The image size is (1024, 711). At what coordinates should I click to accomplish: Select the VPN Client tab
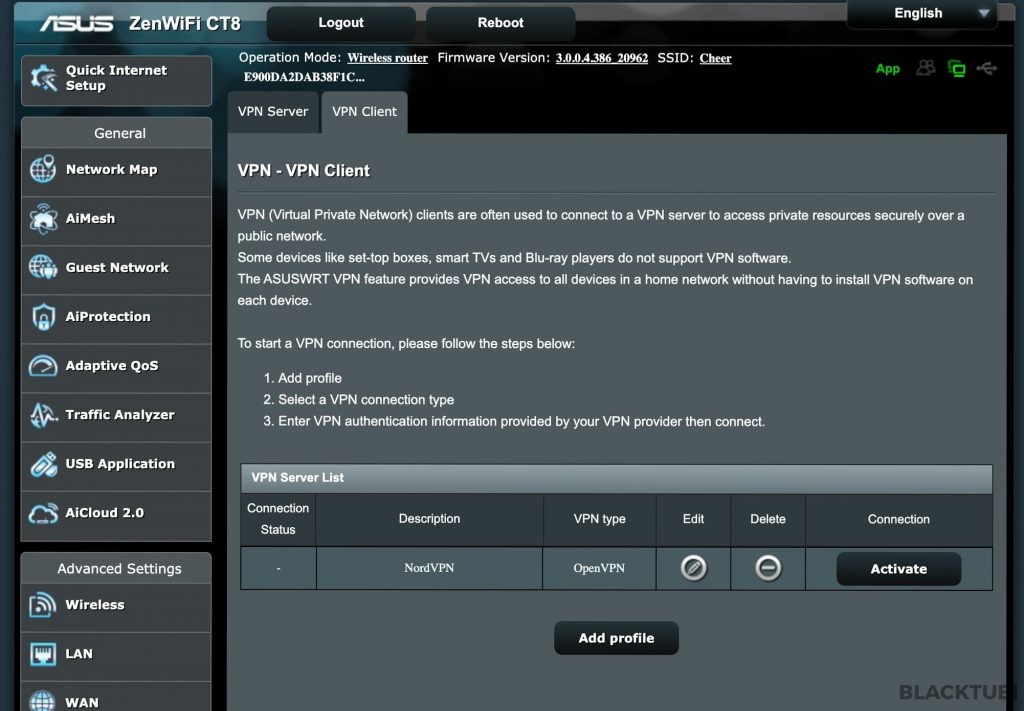point(364,112)
